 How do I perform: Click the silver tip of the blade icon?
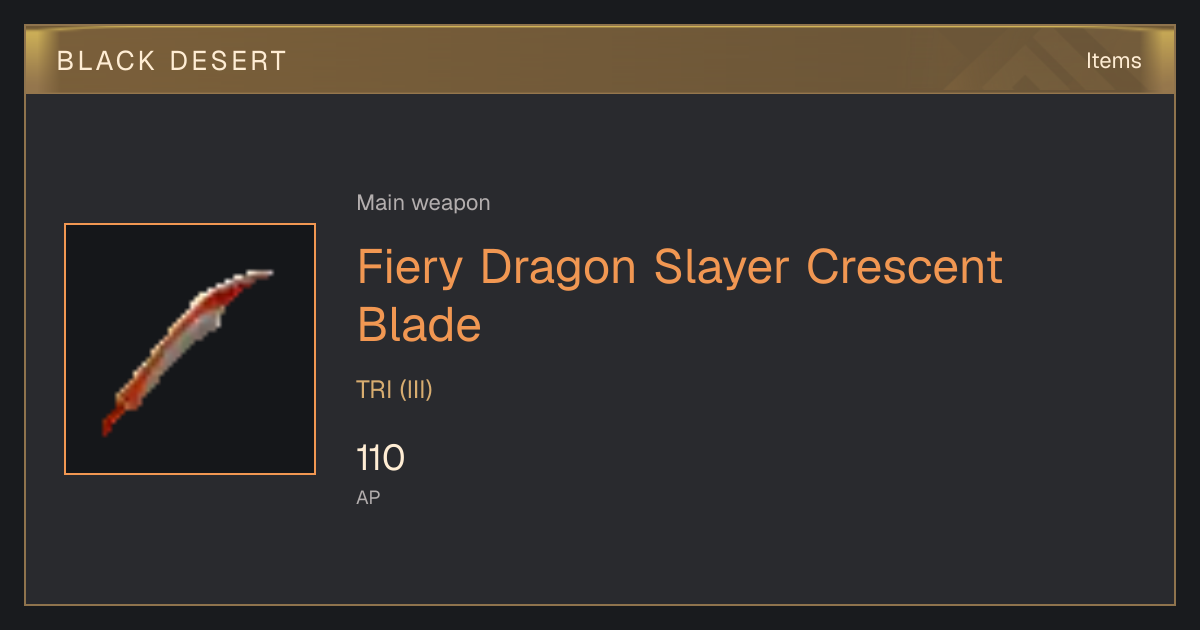point(256,274)
